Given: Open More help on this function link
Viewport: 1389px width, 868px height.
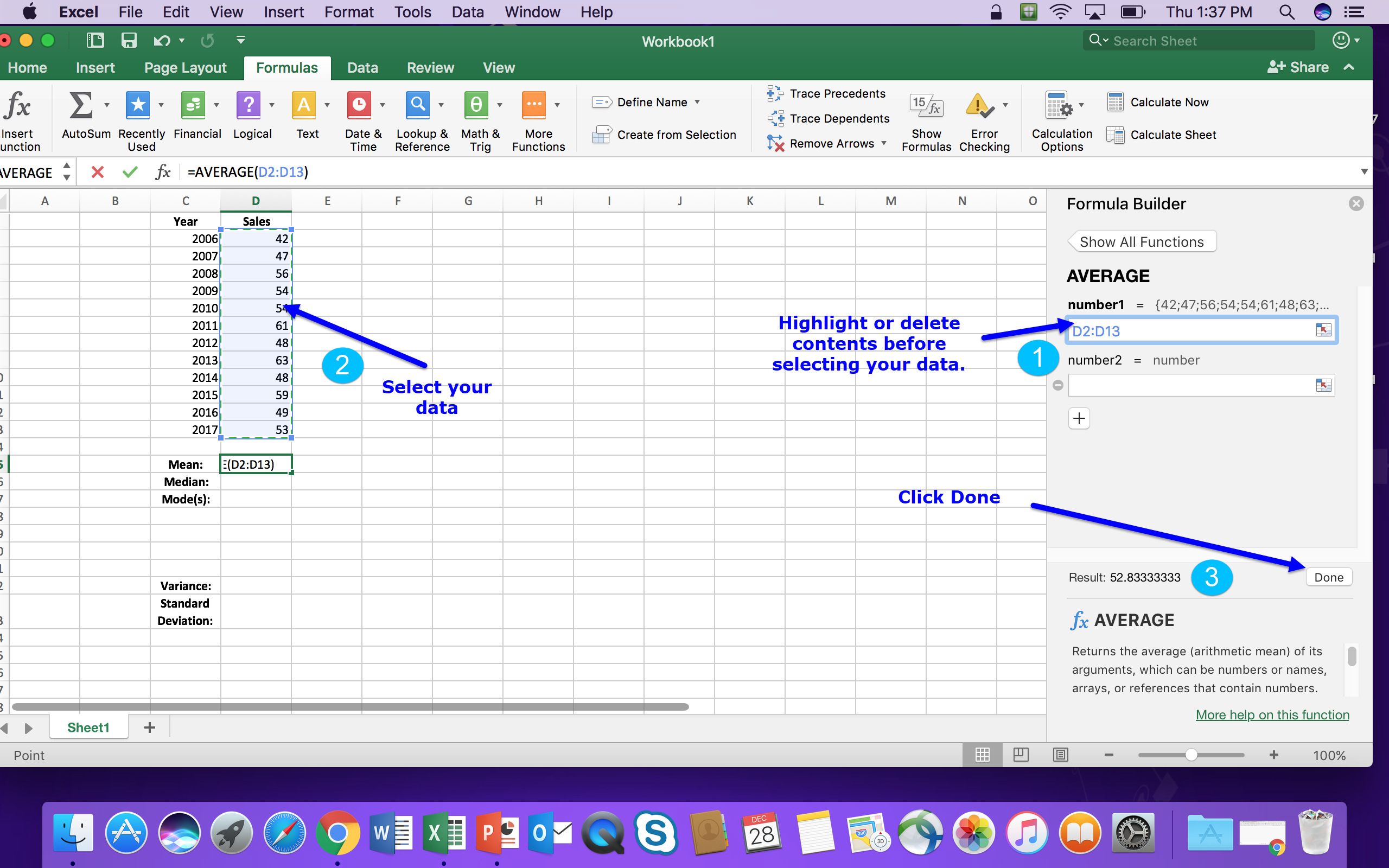Looking at the screenshot, I should (x=1272, y=714).
